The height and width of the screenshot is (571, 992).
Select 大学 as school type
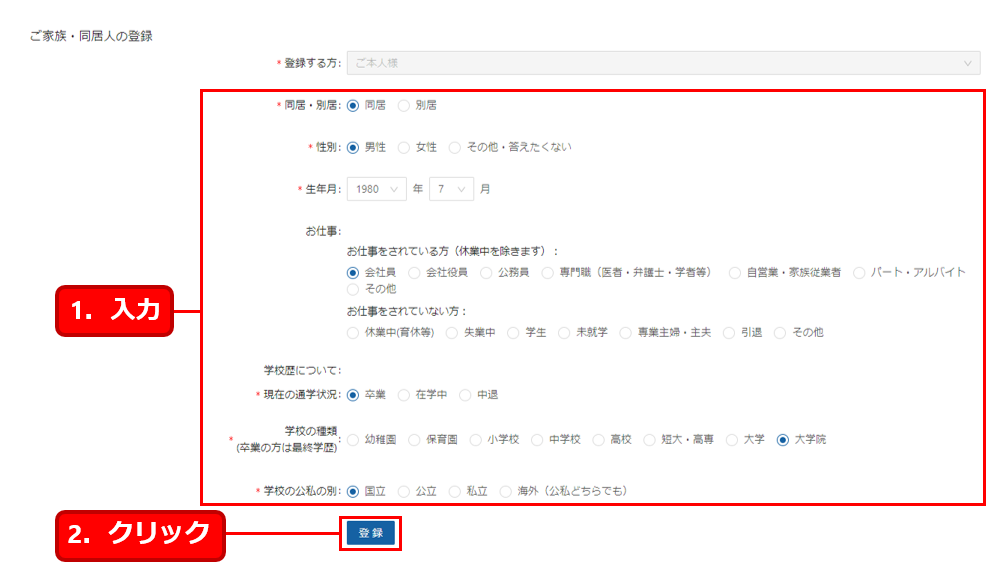click(733, 439)
